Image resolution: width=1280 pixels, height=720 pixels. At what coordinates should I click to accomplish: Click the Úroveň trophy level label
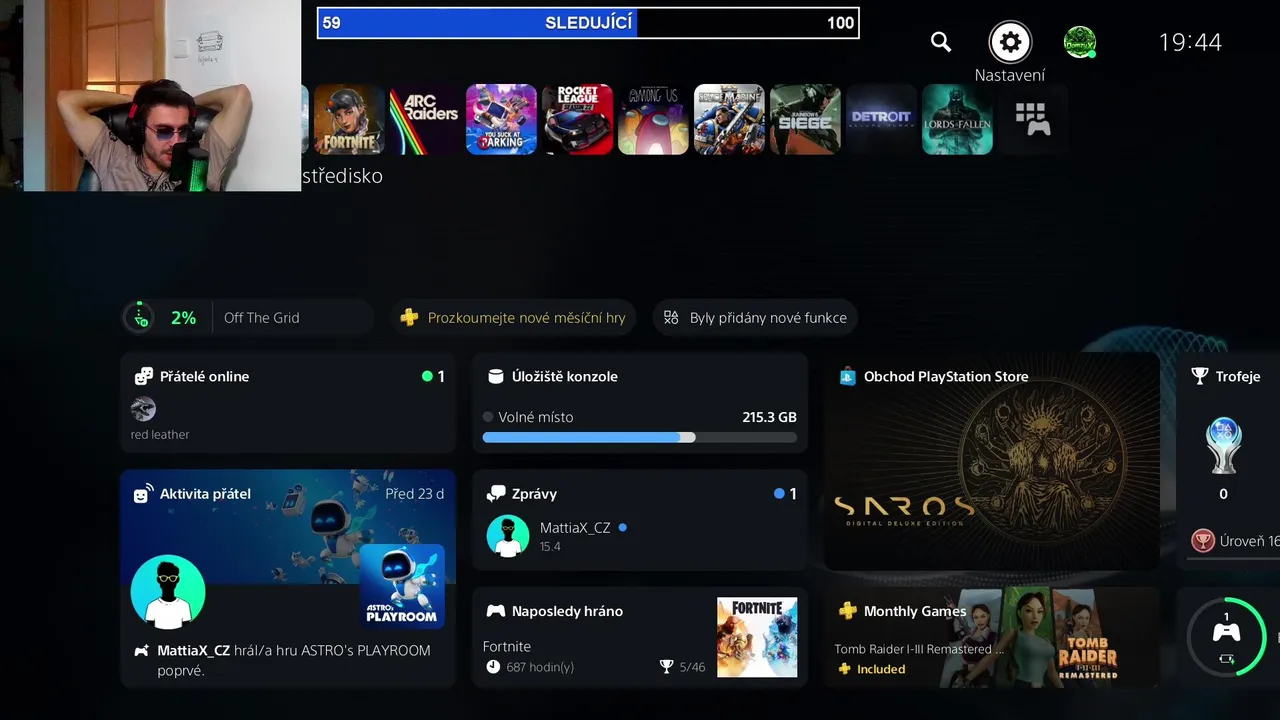1248,541
